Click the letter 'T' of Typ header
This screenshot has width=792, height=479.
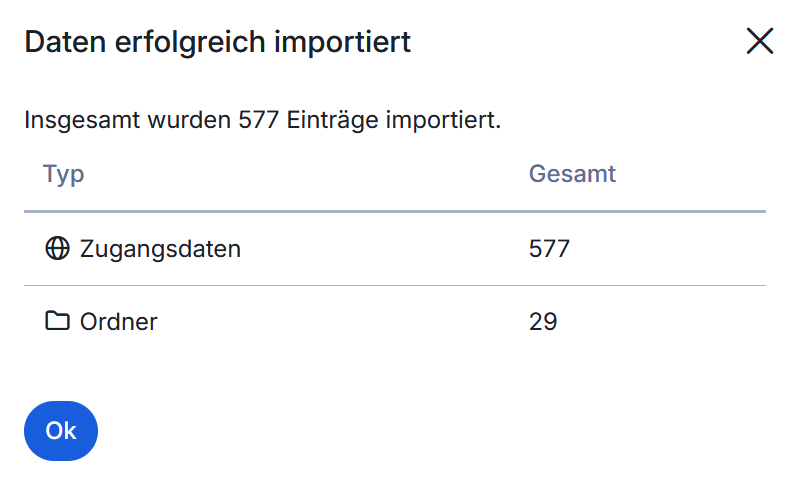(x=49, y=174)
